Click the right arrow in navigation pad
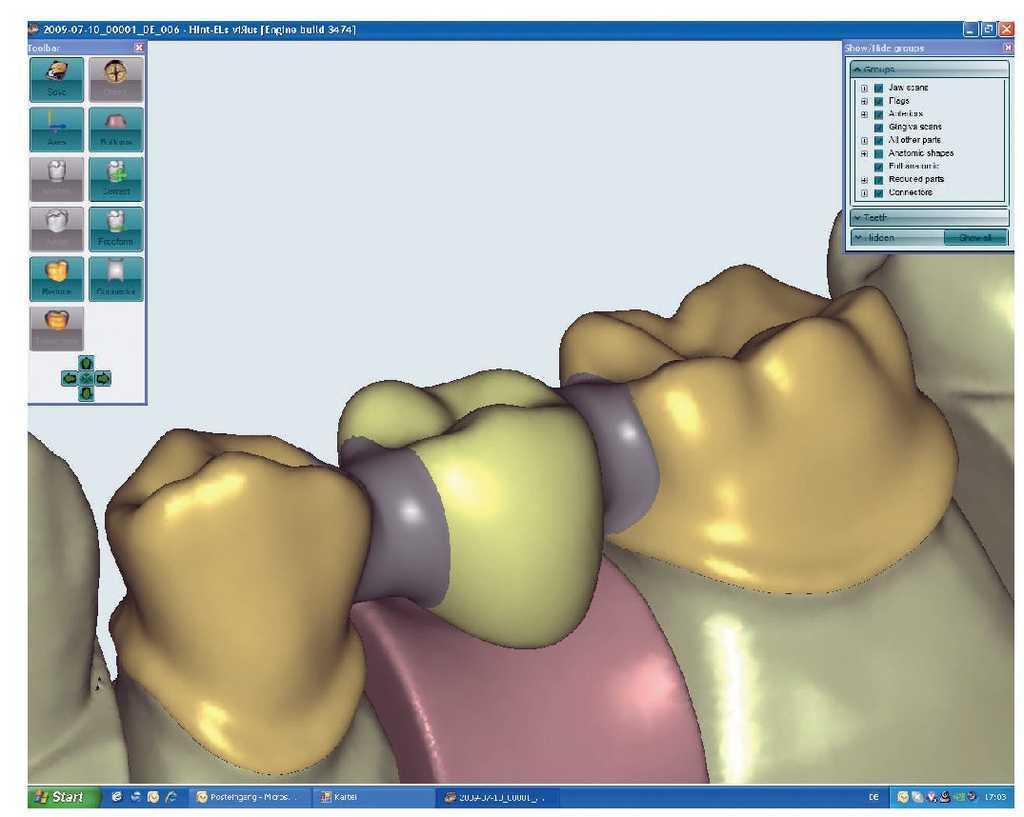The width and height of the screenshot is (1024, 817). 102,378
